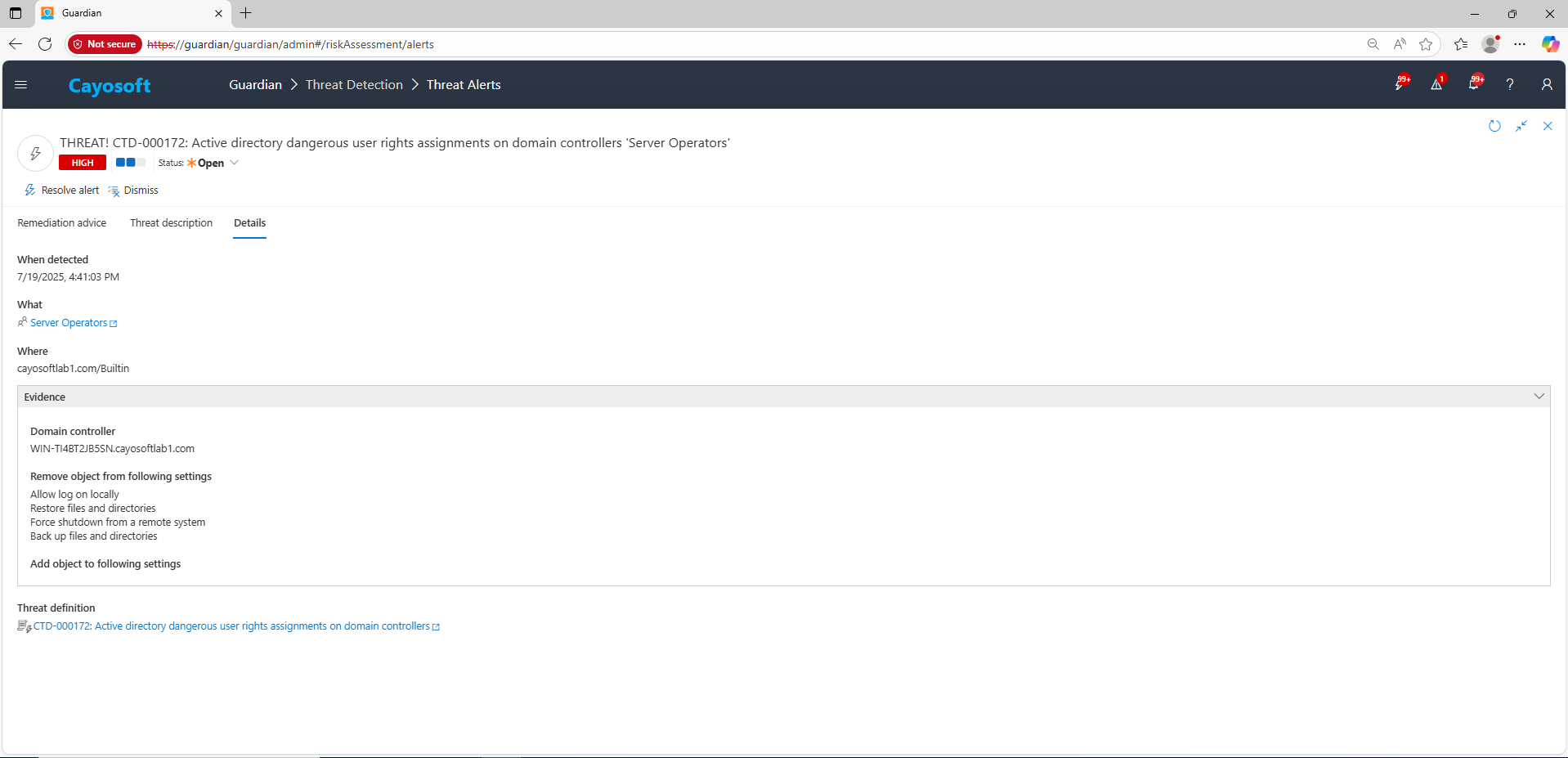
Task: Open the CTD-000172 threat definition link
Action: (231, 626)
